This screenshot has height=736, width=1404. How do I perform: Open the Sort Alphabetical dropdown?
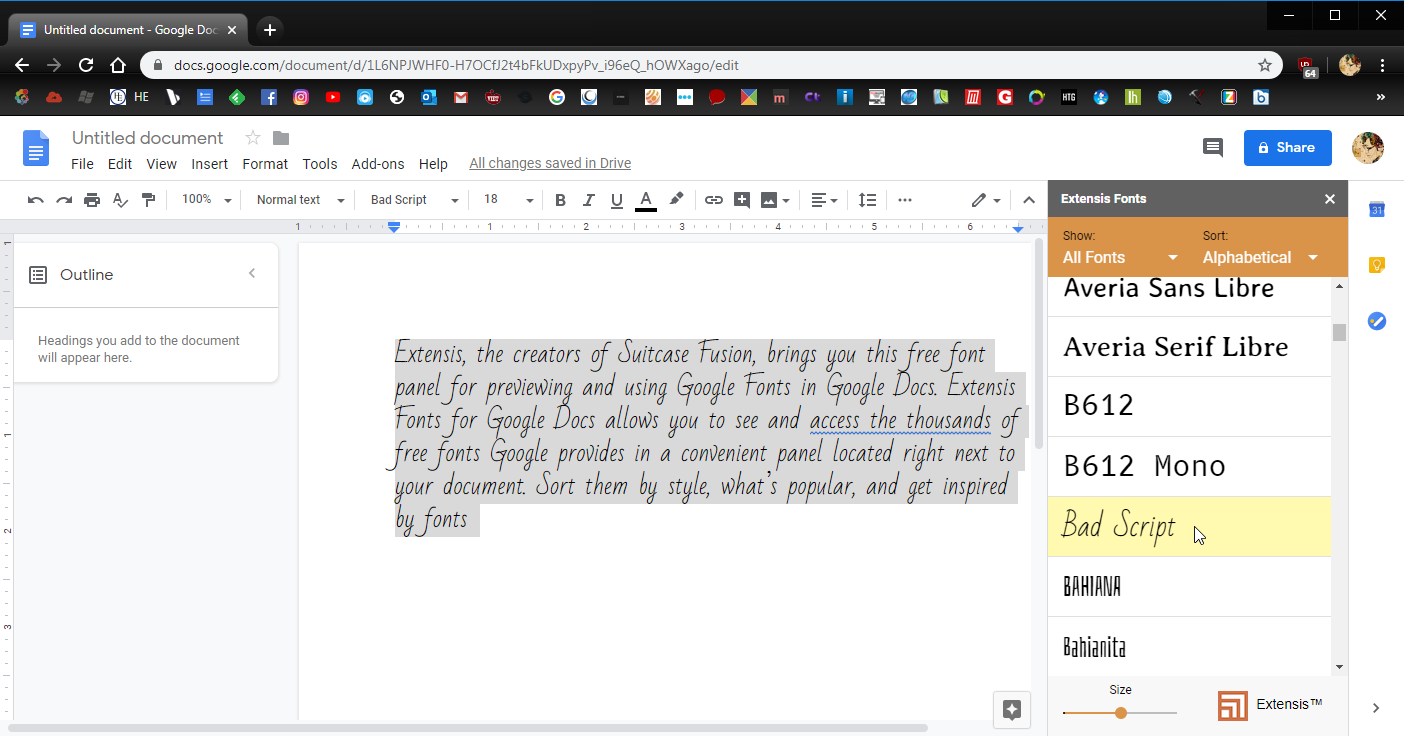[1260, 257]
